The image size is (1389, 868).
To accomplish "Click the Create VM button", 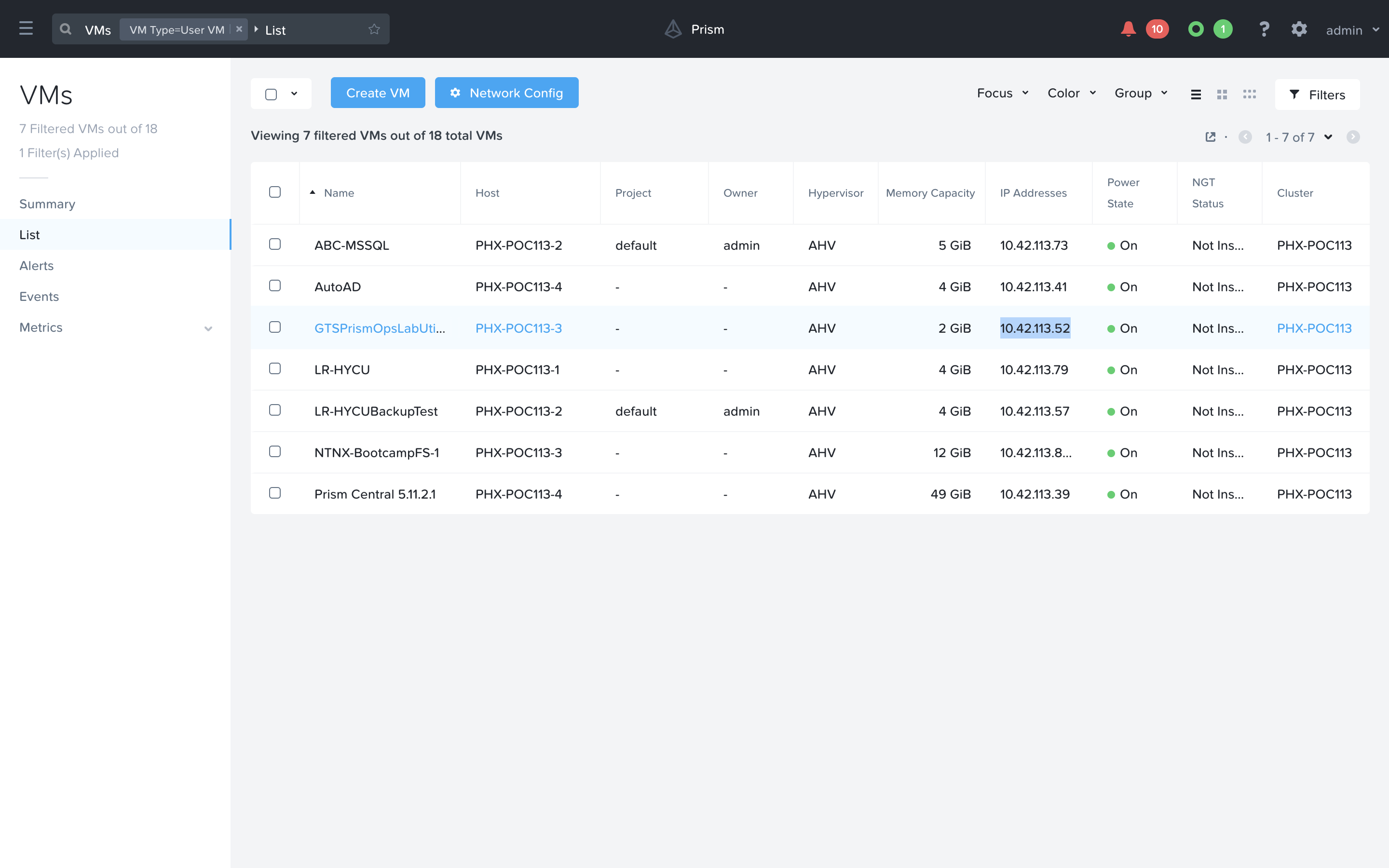I will point(378,93).
